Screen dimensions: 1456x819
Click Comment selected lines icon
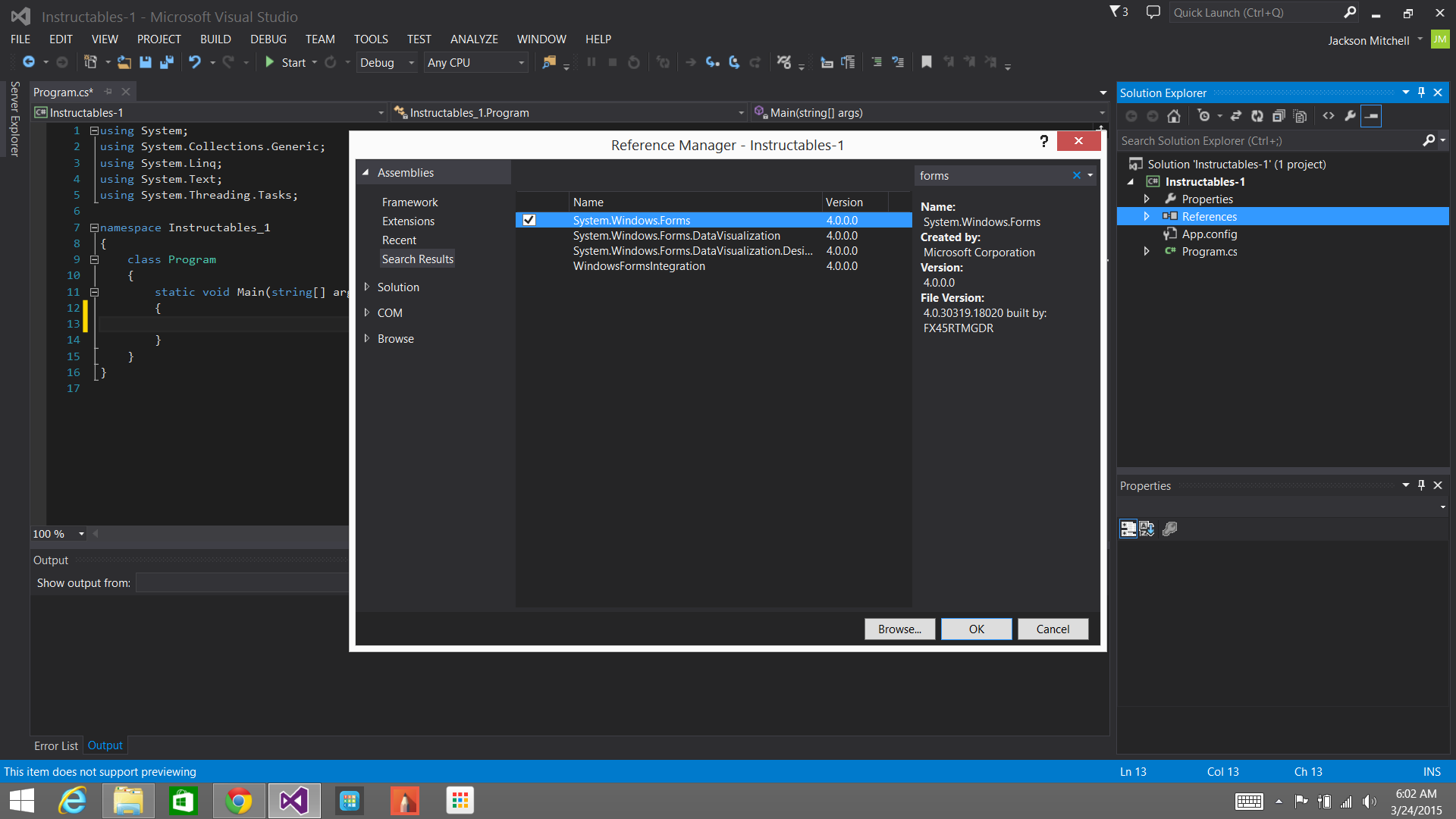877,62
